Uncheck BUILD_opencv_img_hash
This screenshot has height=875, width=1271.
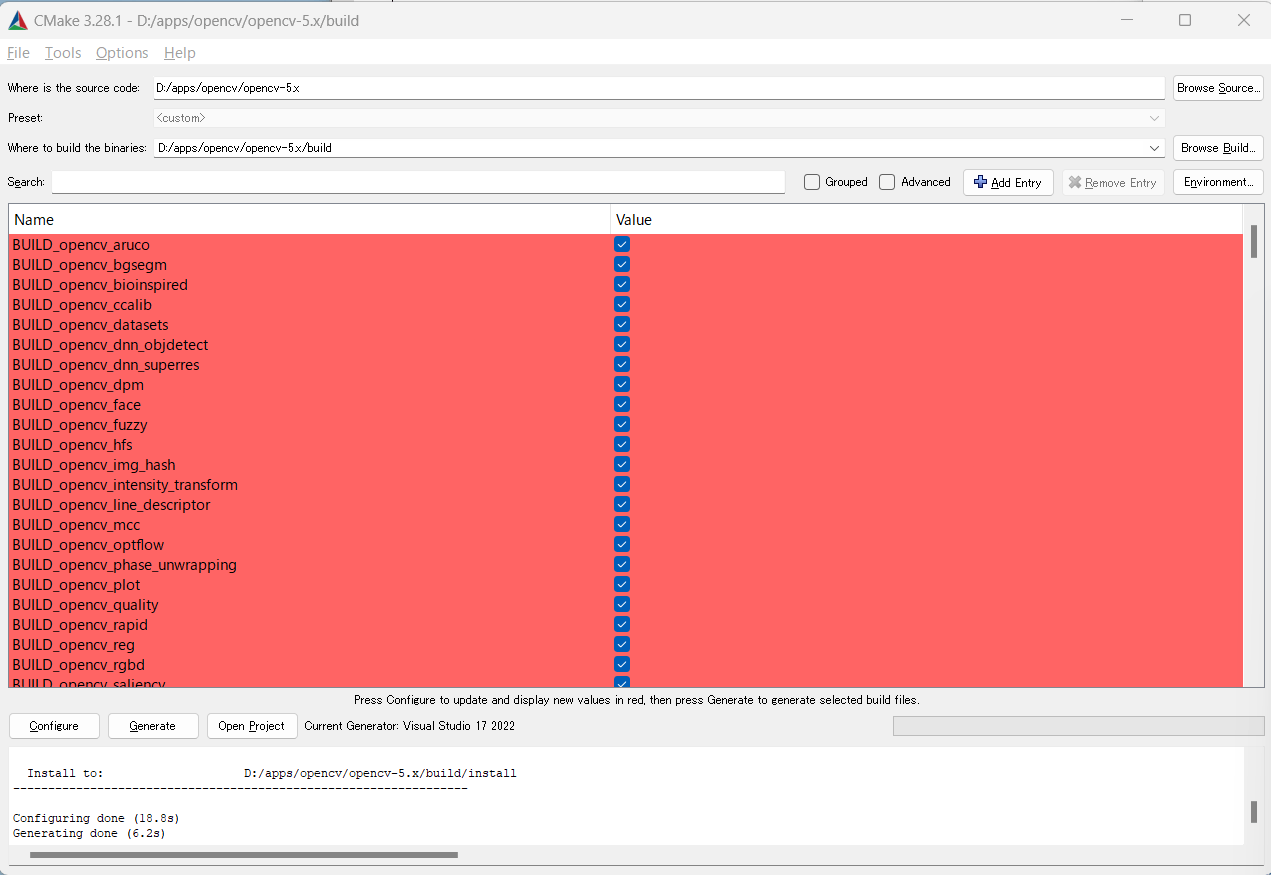(x=622, y=464)
